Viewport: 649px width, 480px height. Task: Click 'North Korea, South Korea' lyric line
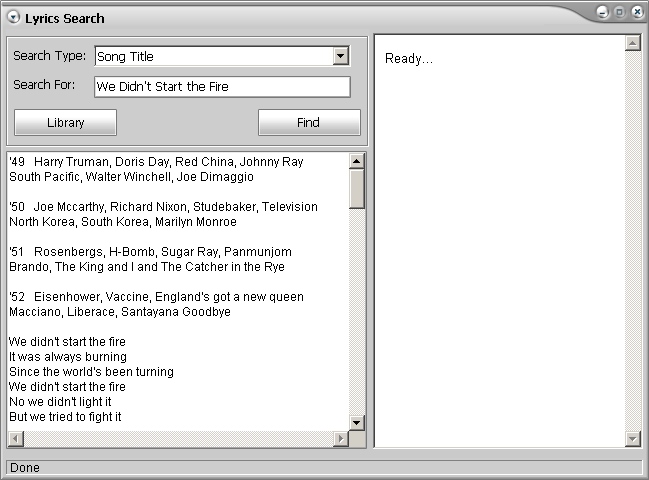point(123,222)
